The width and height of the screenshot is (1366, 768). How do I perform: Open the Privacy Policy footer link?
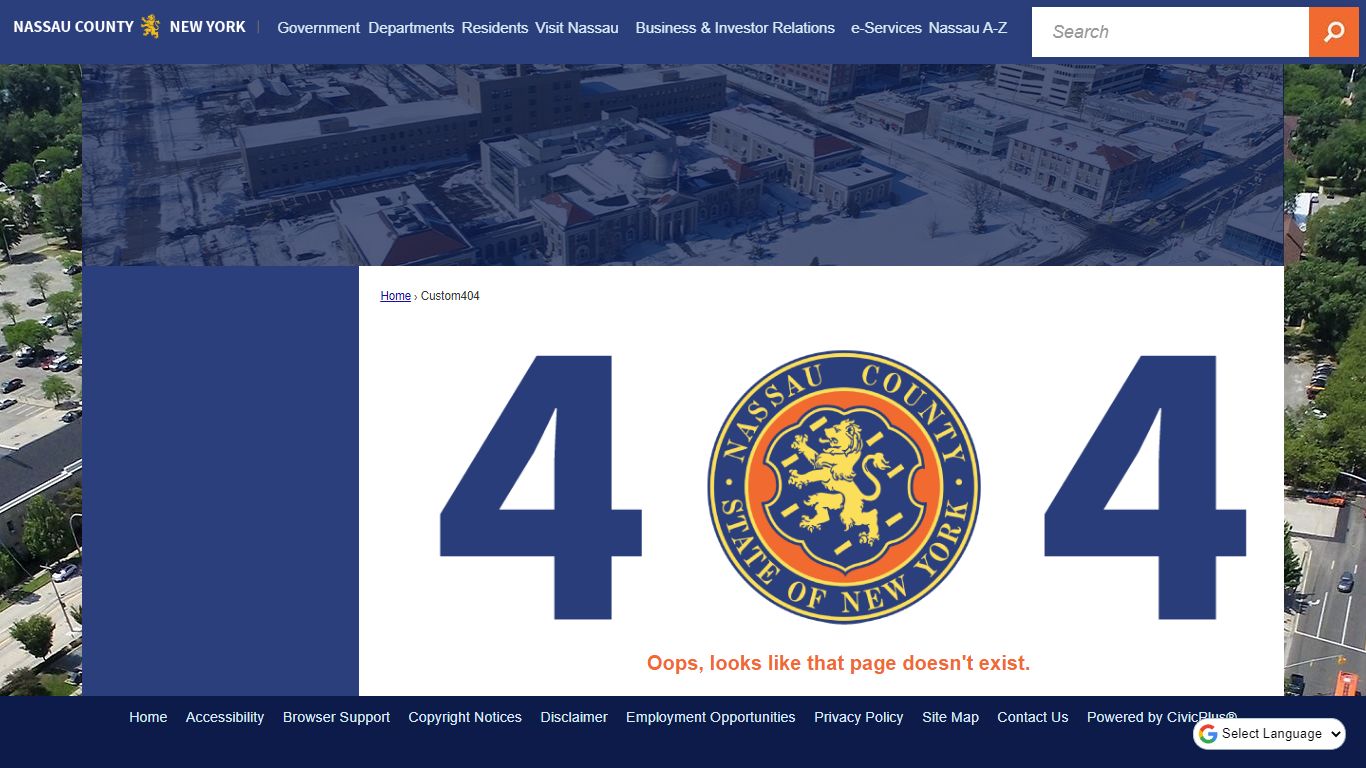[858, 717]
